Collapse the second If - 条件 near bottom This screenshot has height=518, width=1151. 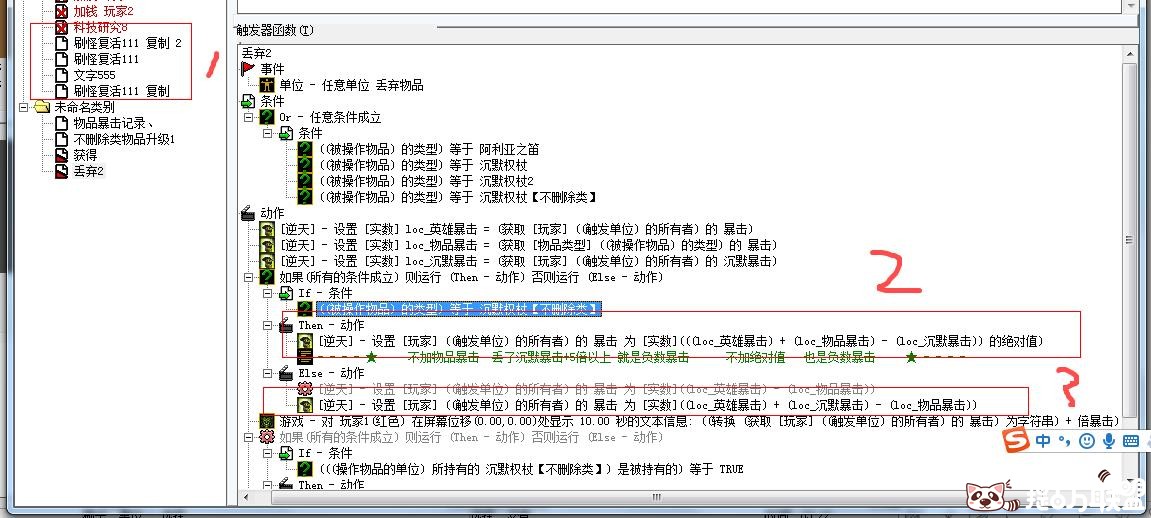click(x=267, y=453)
